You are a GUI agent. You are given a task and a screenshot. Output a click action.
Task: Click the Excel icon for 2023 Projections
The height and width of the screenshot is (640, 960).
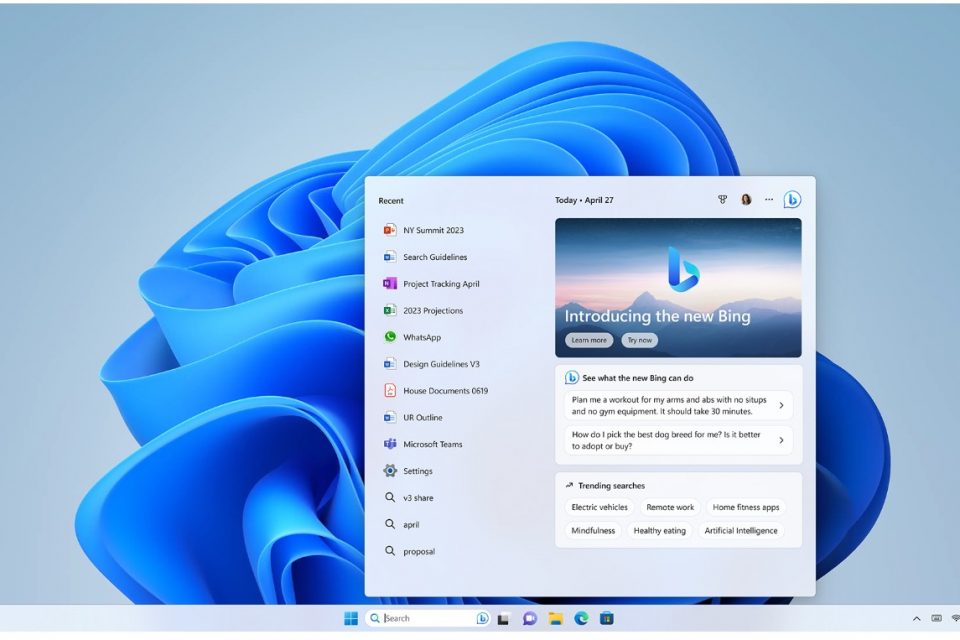390,311
